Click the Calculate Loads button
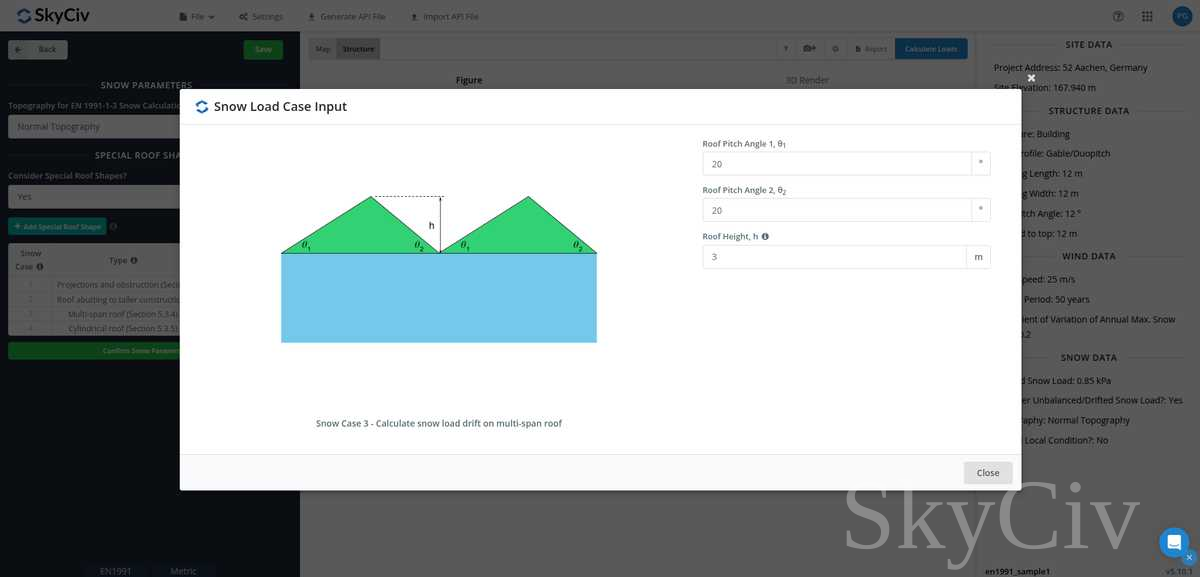1200x577 pixels. 931,49
